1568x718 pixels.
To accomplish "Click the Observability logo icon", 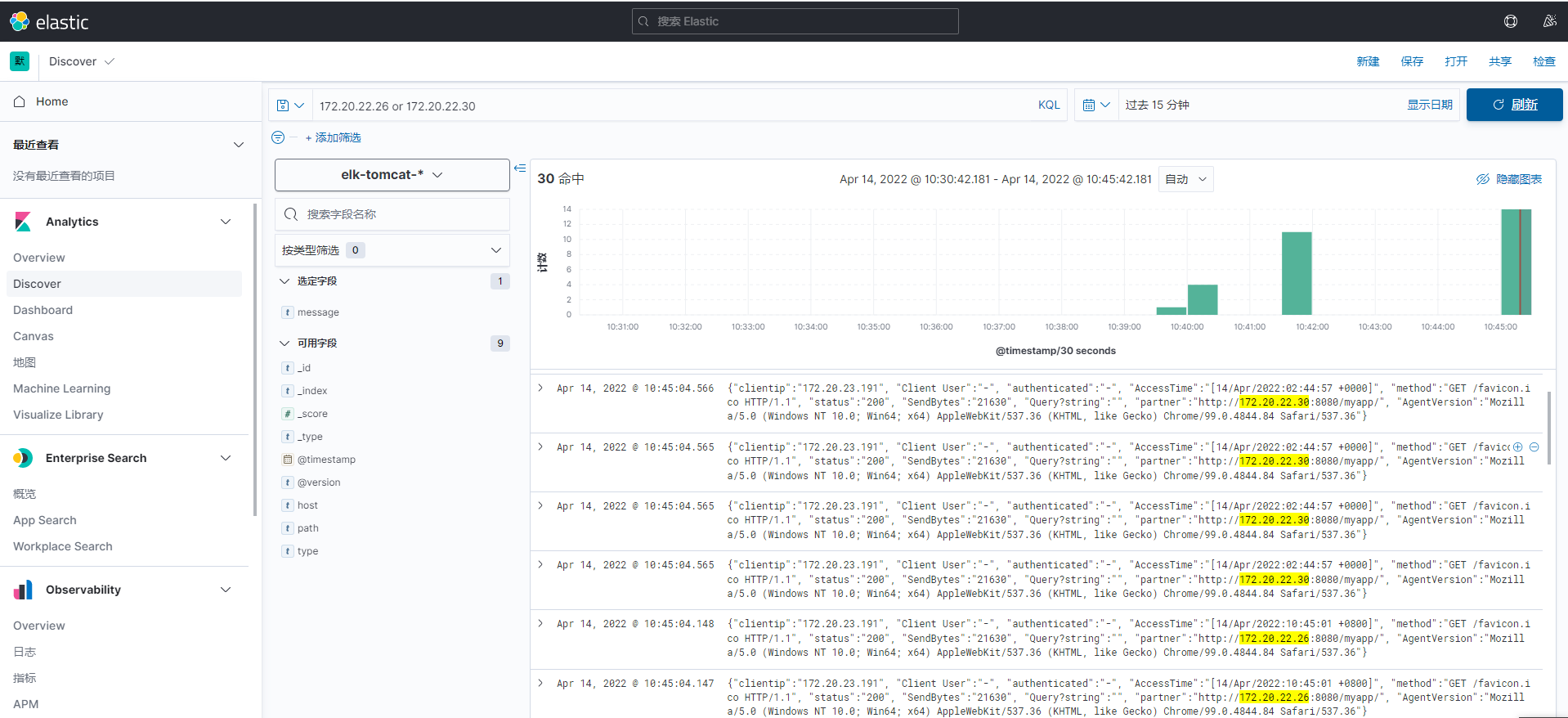I will (23, 590).
